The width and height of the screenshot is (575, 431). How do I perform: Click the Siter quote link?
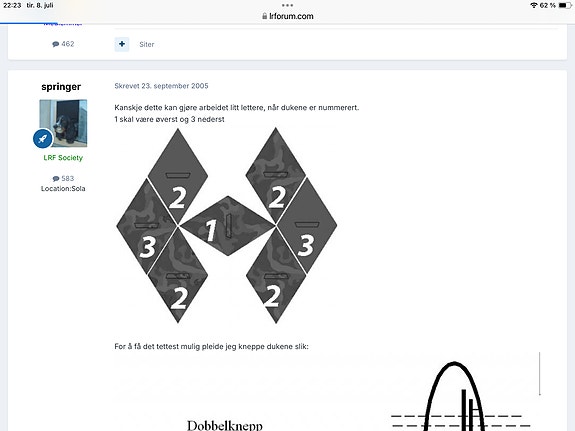pyautogui.click(x=147, y=44)
